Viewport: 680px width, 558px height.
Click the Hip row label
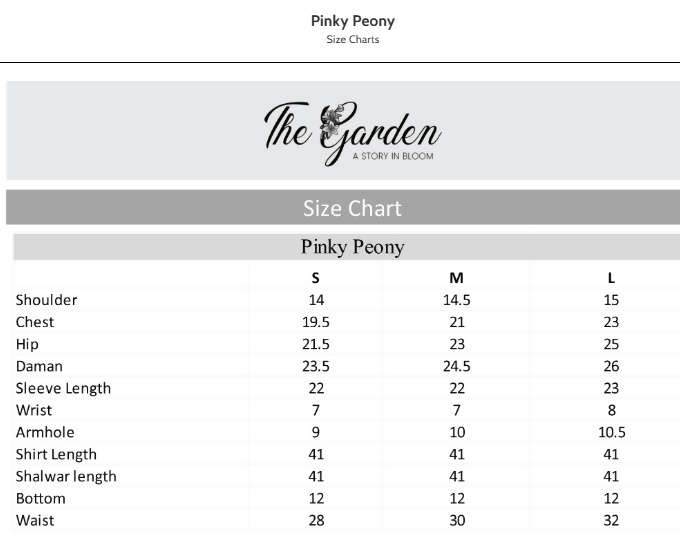coord(27,344)
